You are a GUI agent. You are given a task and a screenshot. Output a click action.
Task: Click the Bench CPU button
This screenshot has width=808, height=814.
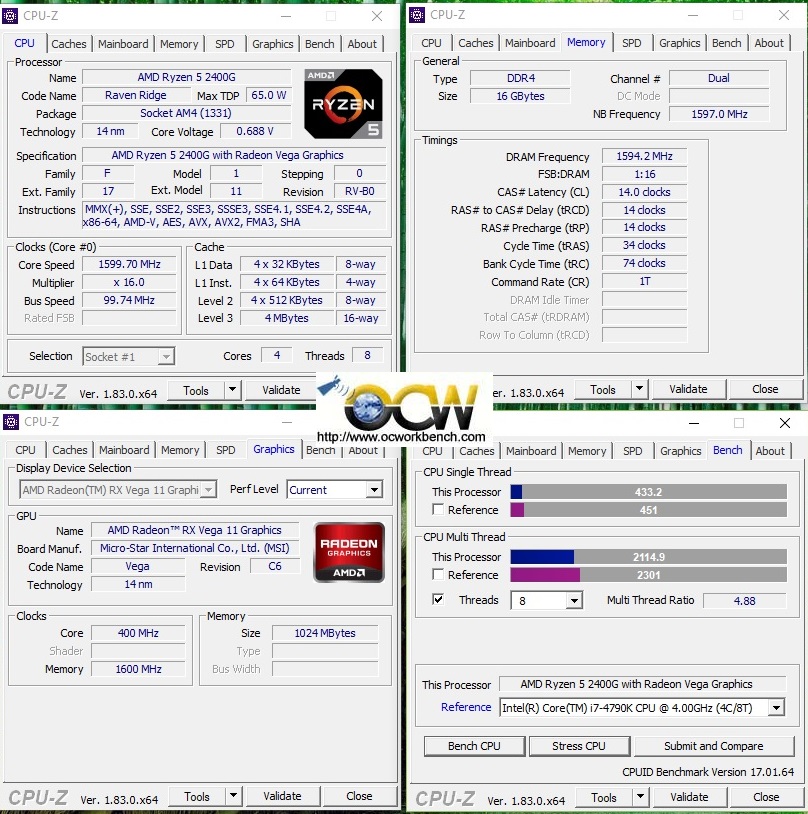474,746
